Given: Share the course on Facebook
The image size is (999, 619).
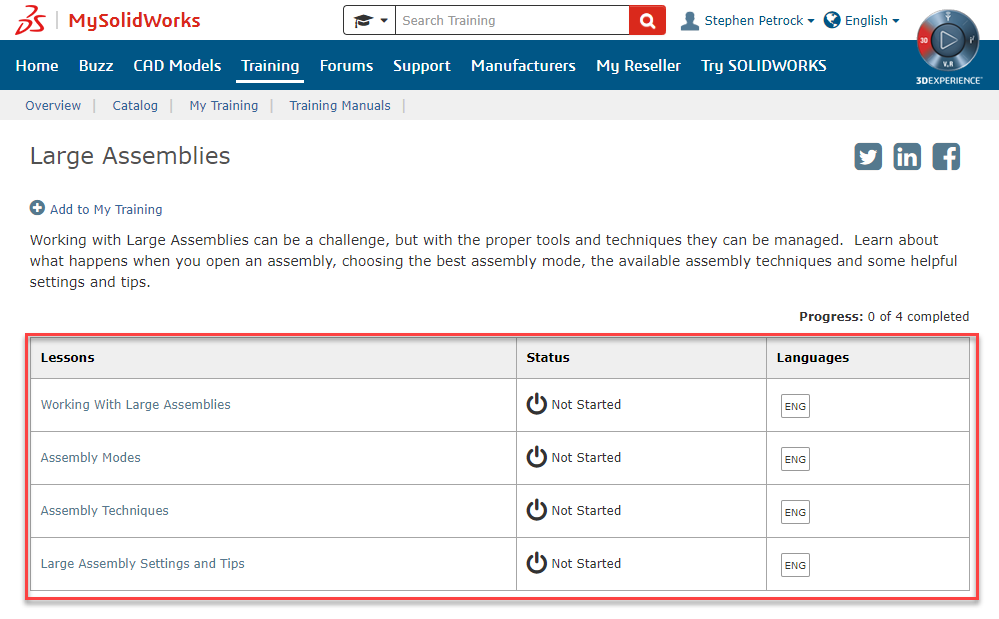Looking at the screenshot, I should pyautogui.click(x=946, y=157).
